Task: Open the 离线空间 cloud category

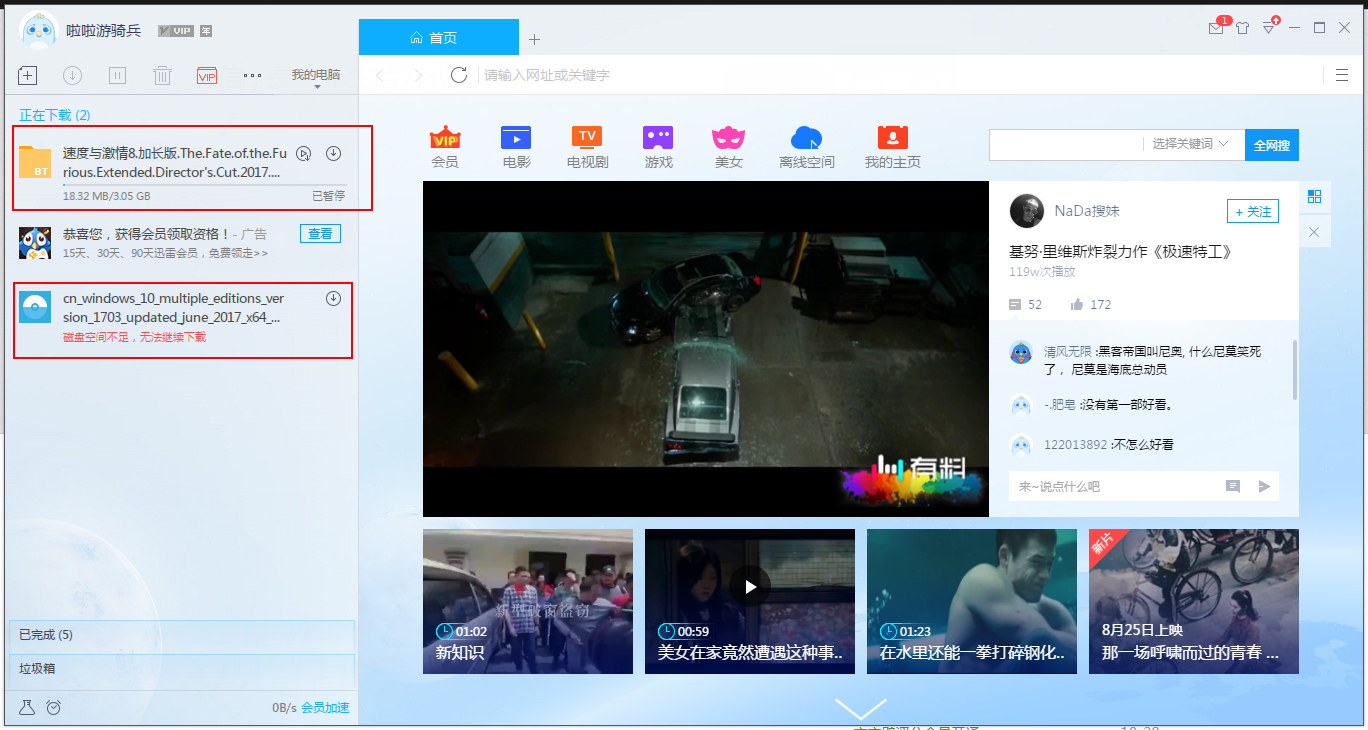Action: [x=806, y=147]
